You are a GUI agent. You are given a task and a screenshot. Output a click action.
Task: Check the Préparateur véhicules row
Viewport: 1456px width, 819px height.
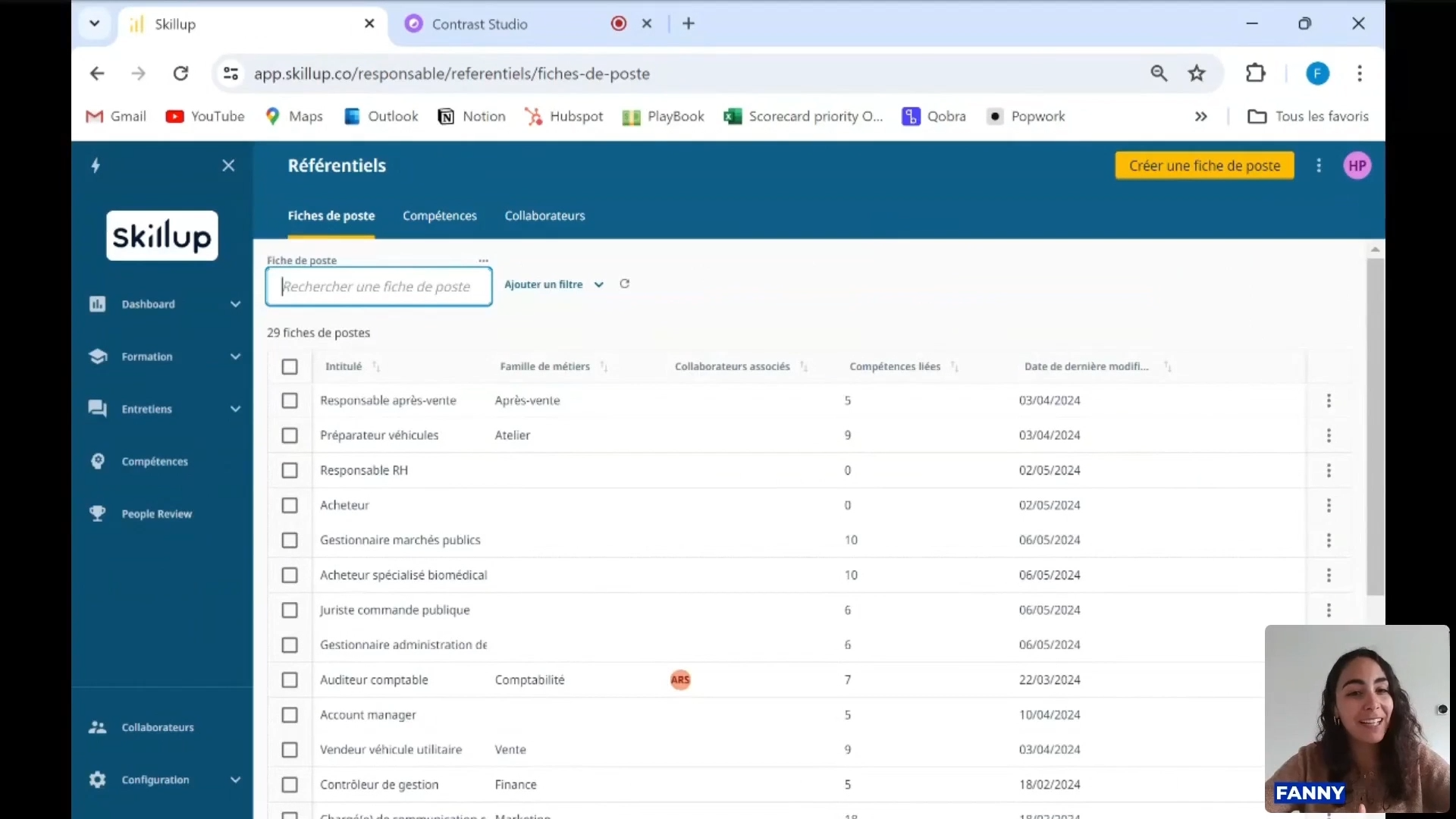click(290, 435)
